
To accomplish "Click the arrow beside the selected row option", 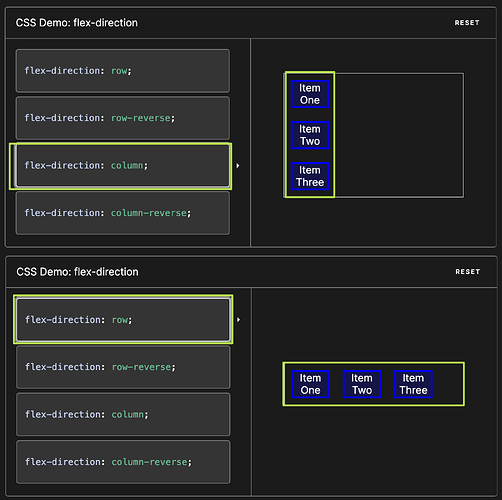I will [x=238, y=320].
